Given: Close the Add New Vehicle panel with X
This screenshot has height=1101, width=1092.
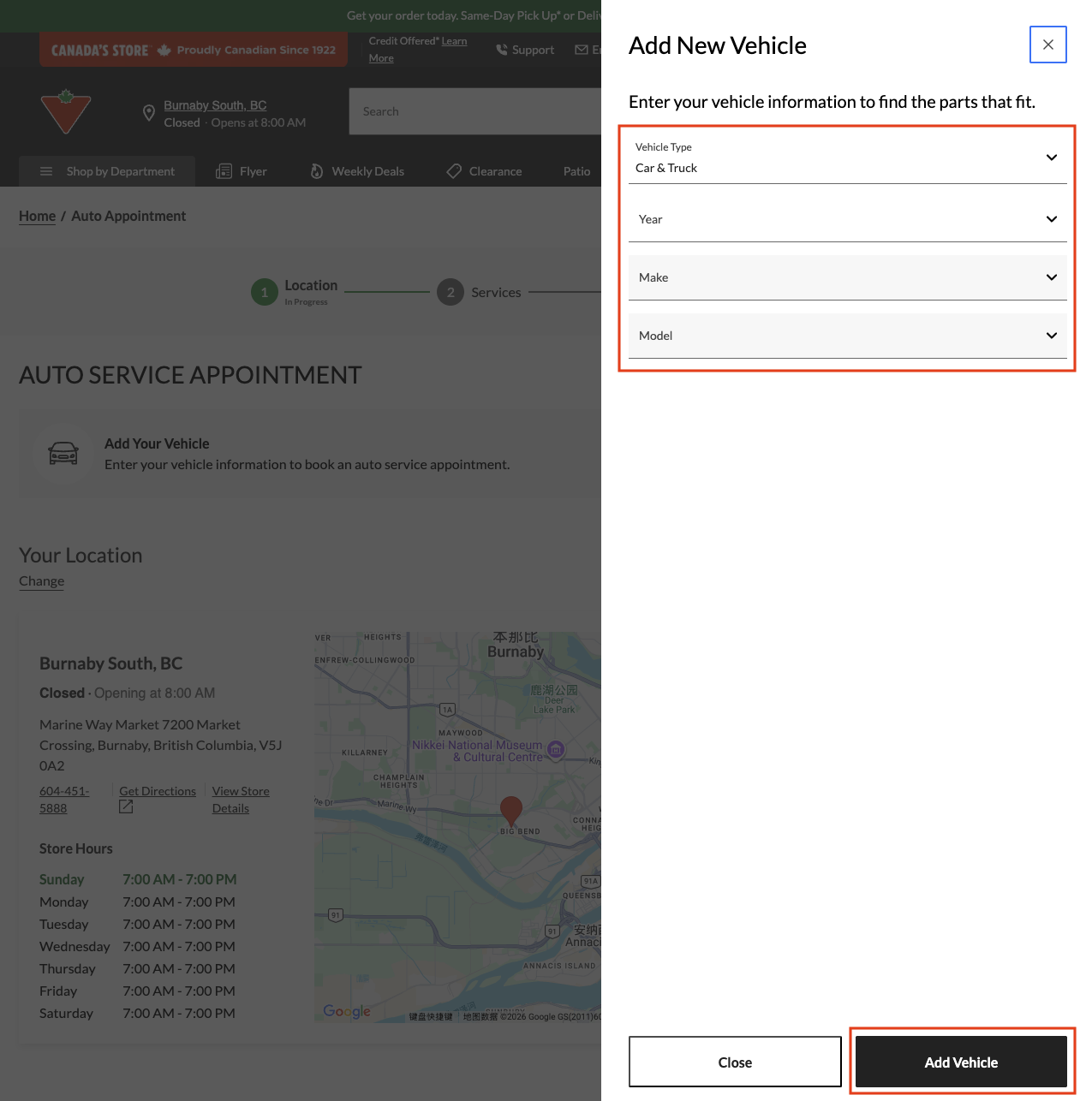Looking at the screenshot, I should click(x=1047, y=45).
